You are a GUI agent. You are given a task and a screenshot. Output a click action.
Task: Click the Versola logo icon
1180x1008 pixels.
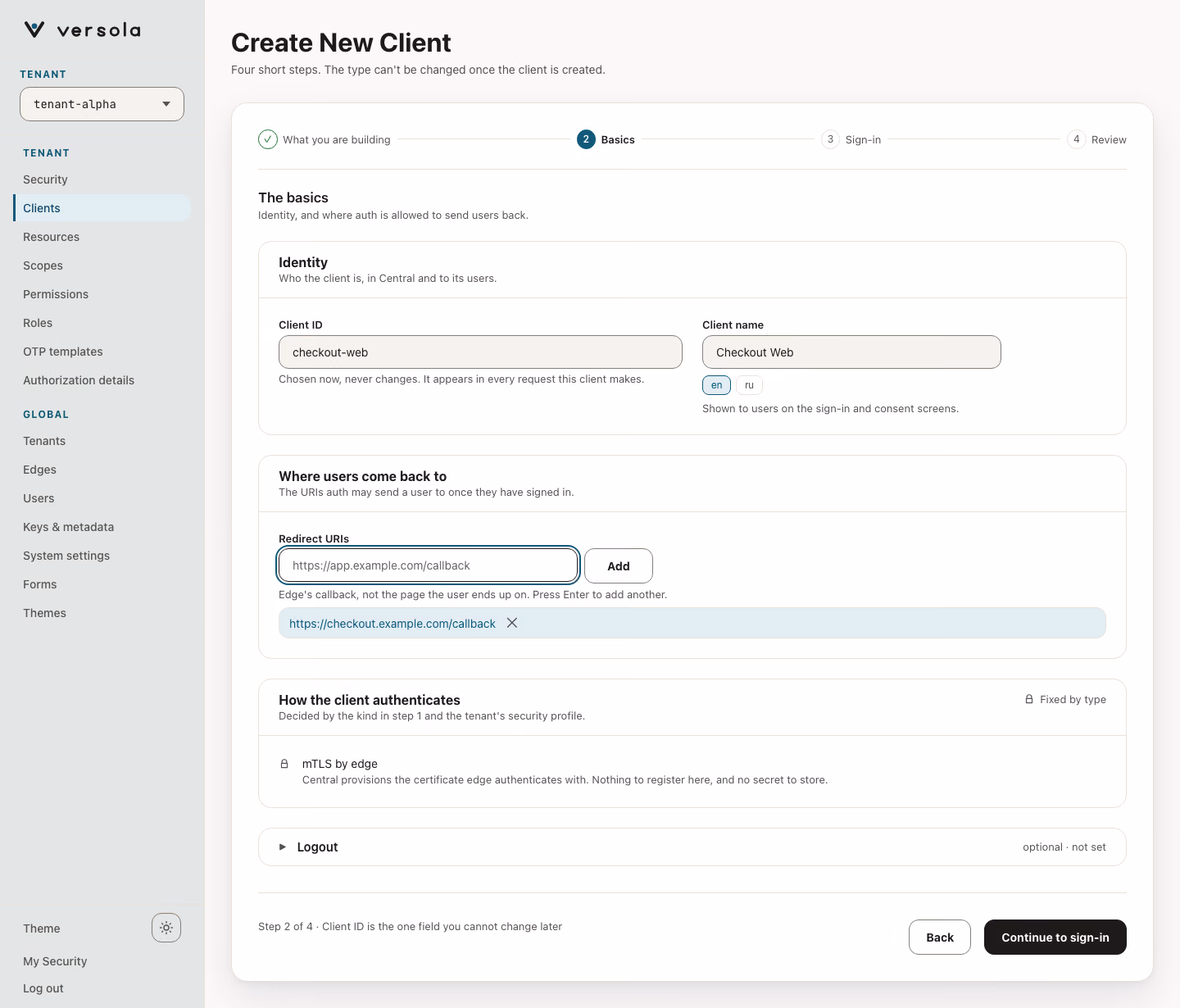[34, 30]
